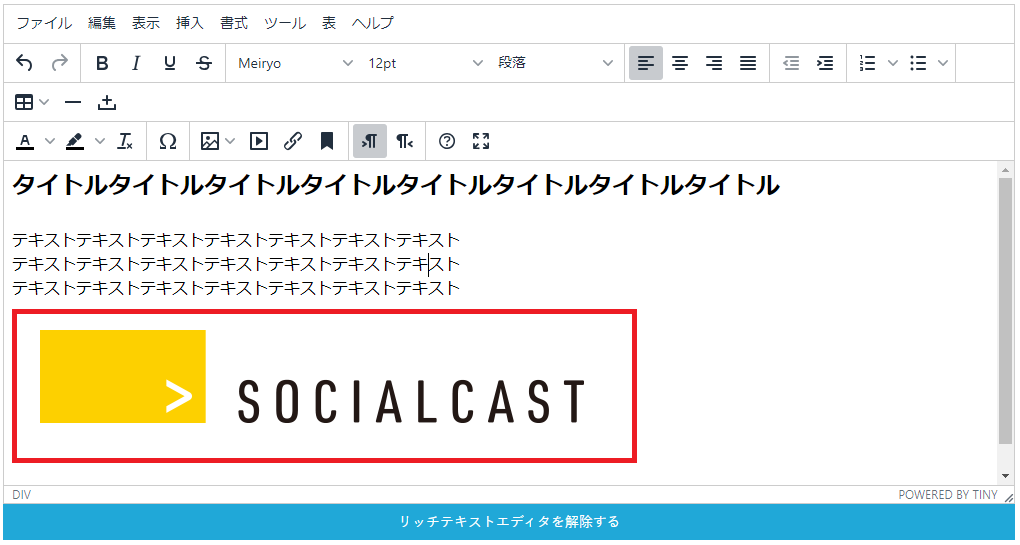Select center text alignment
The image size is (1020, 545).
click(x=680, y=63)
